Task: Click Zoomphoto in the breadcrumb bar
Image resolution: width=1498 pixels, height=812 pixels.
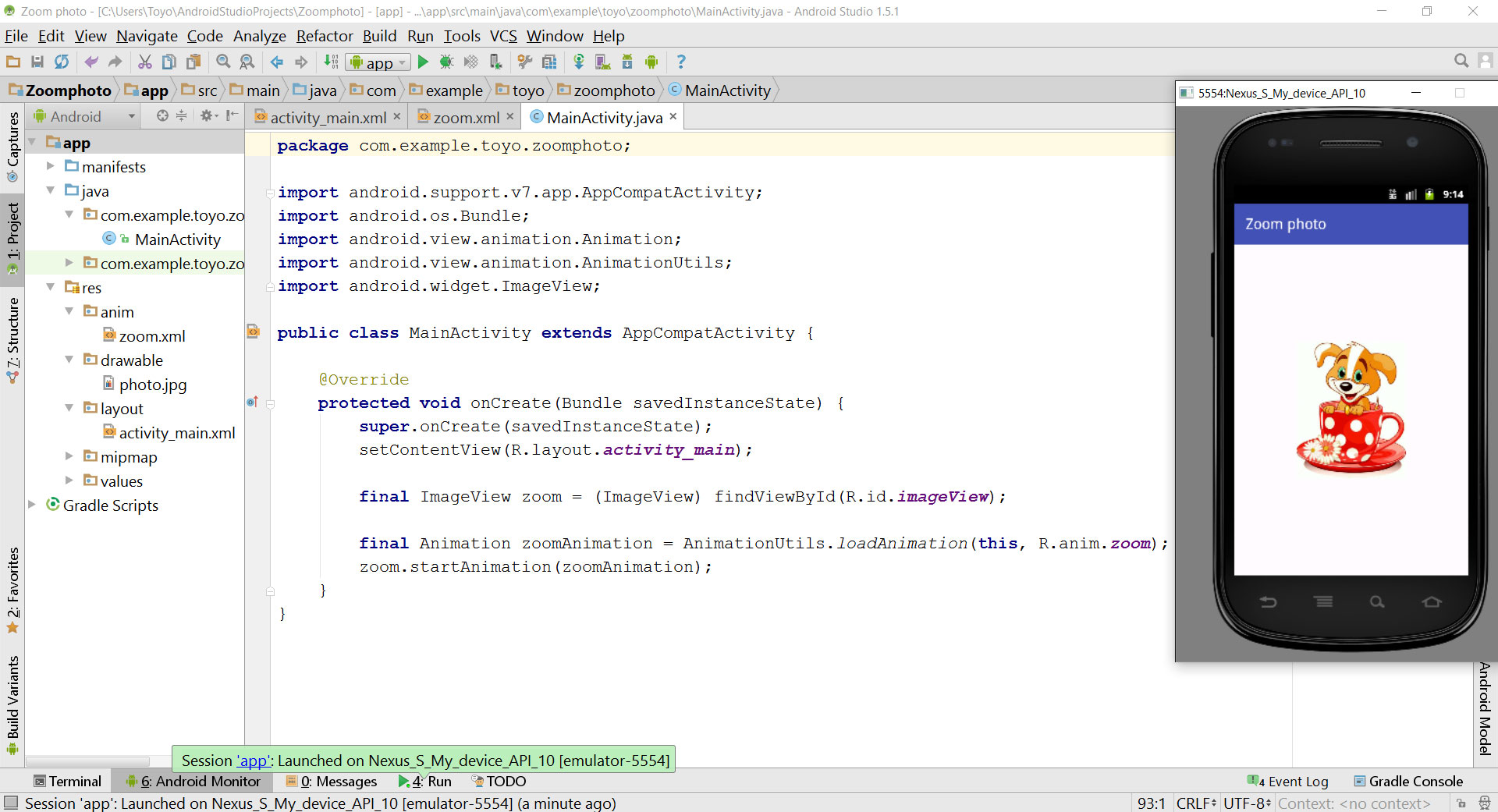Action: (61, 90)
